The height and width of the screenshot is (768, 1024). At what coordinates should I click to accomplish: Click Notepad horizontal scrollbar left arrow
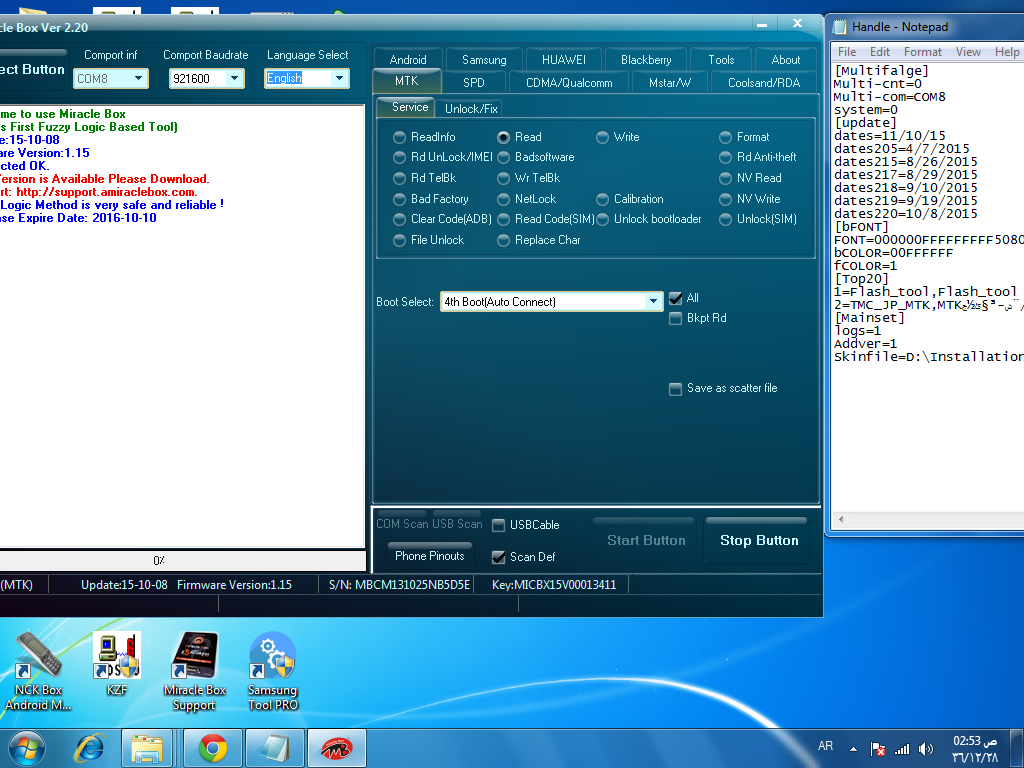(x=841, y=520)
